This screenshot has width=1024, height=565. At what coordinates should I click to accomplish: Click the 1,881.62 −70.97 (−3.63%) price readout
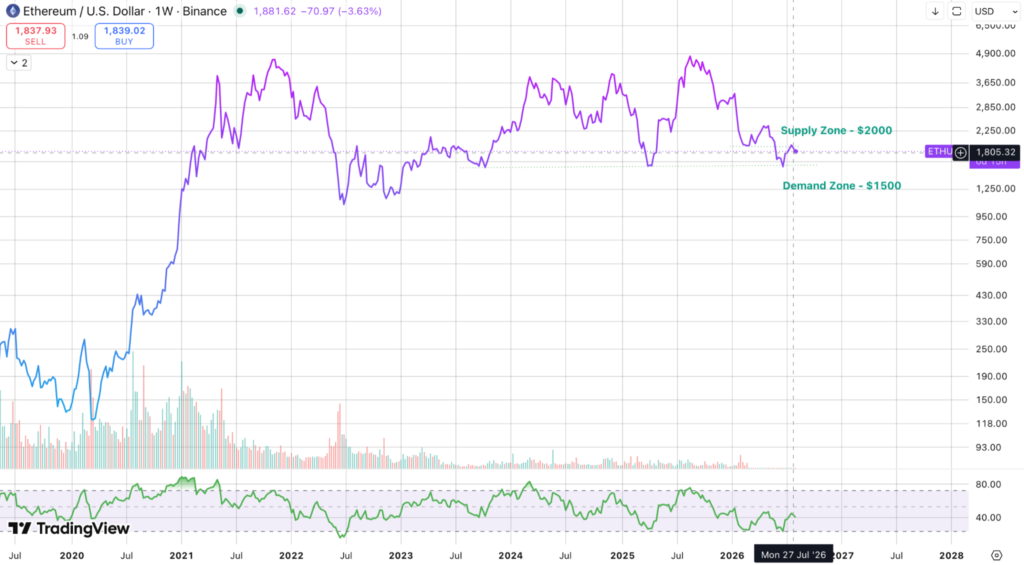(317, 11)
